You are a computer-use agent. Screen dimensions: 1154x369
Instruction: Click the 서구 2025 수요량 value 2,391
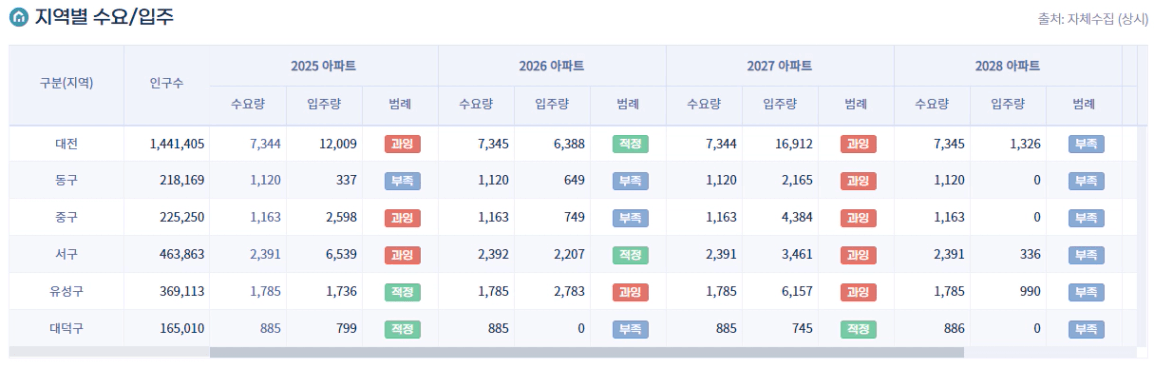265,255
